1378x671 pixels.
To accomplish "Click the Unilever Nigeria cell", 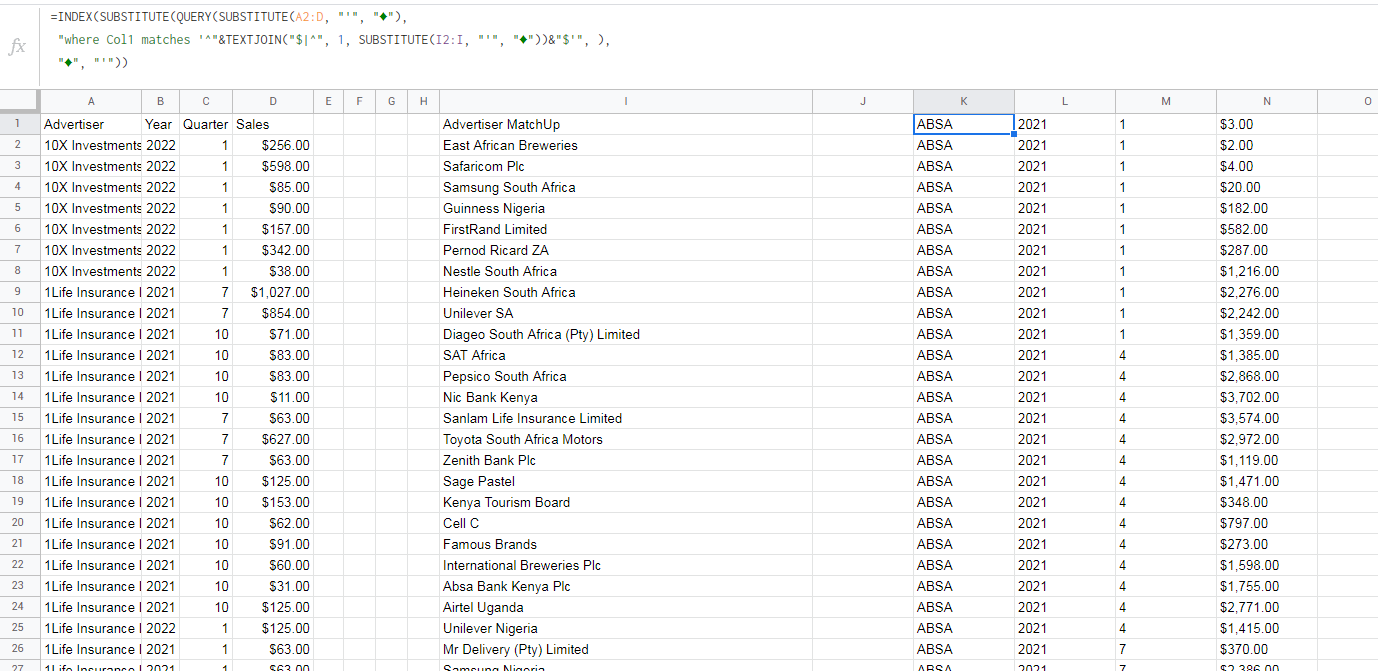I will pos(626,628).
